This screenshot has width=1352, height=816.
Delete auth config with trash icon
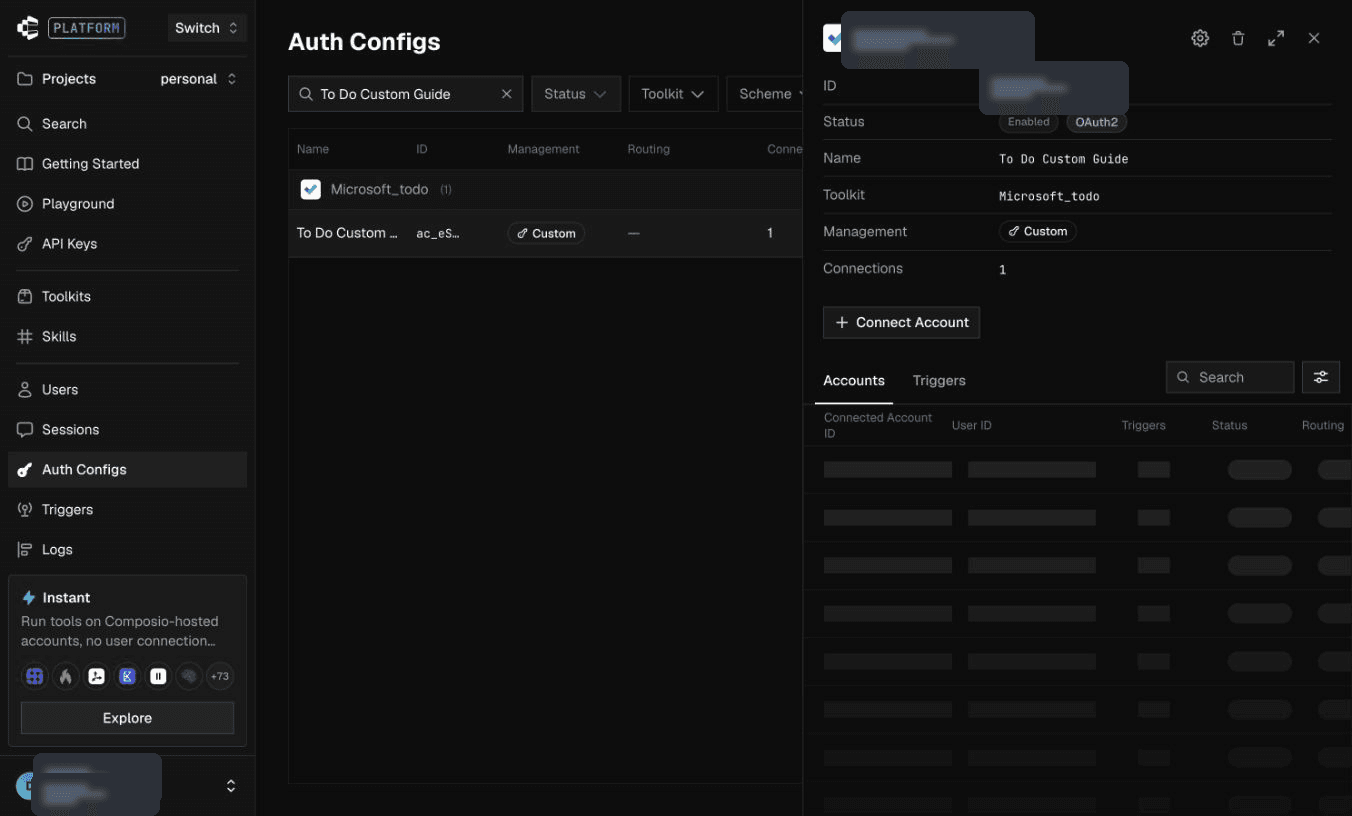pos(1238,38)
